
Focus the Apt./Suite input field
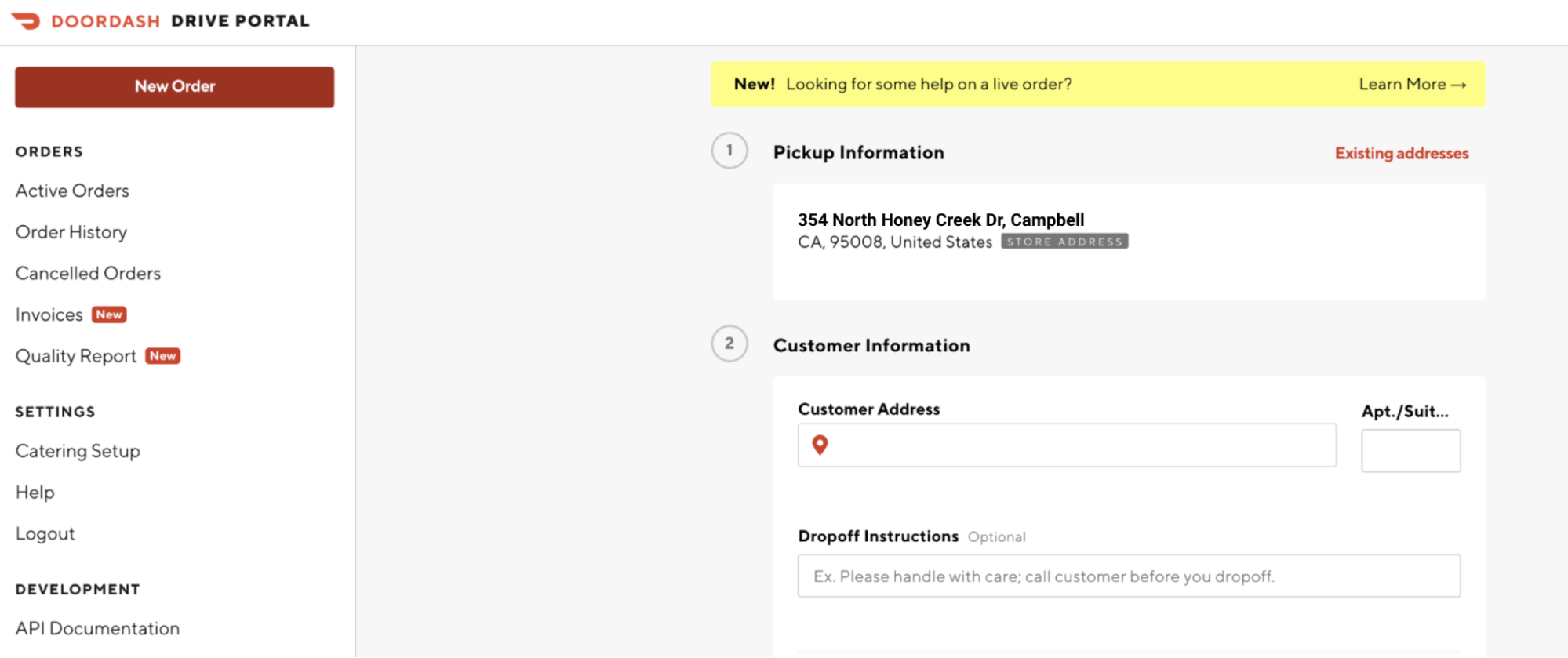(1410, 451)
